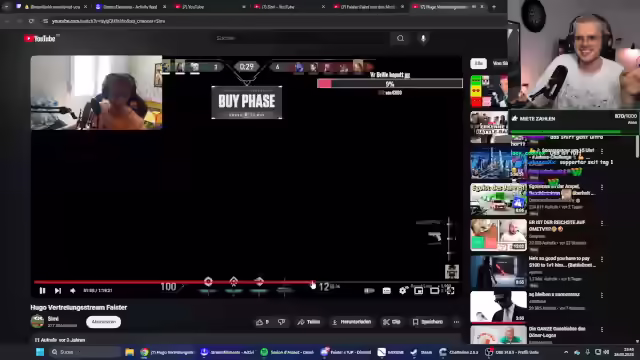
Task: Open the Discord taskbar item
Action: tap(346, 352)
